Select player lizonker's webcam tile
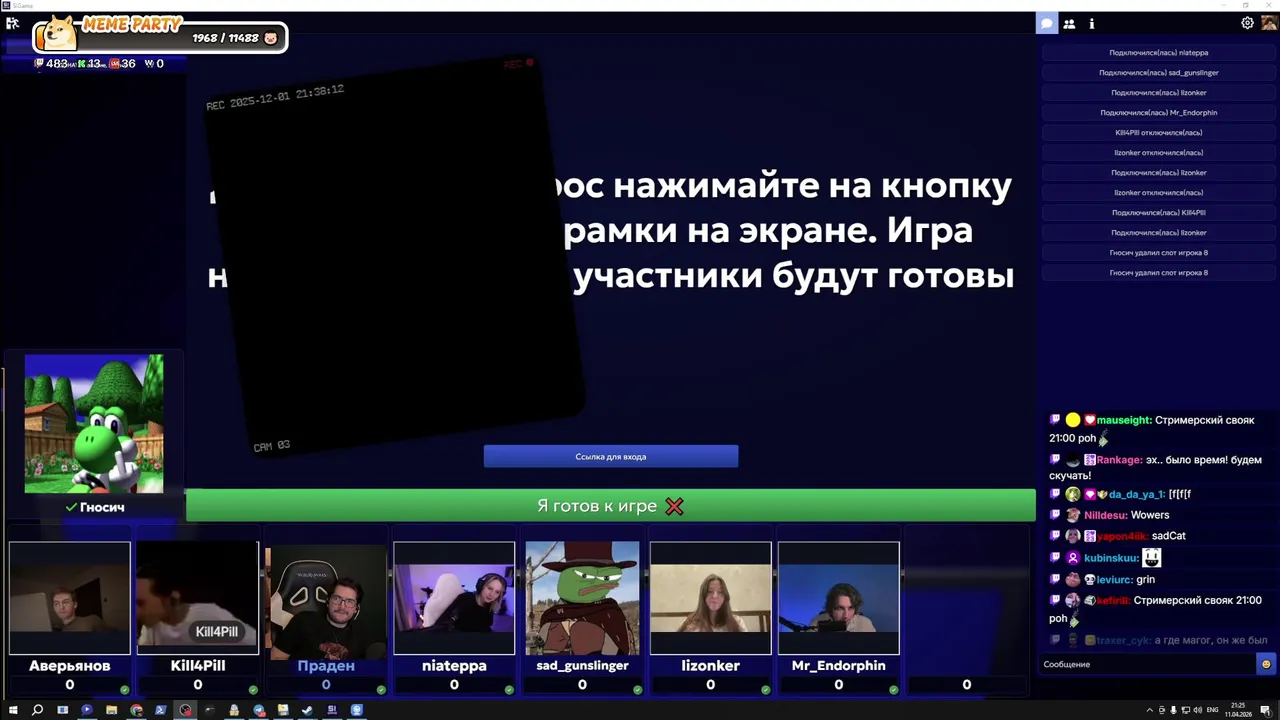 tap(711, 598)
